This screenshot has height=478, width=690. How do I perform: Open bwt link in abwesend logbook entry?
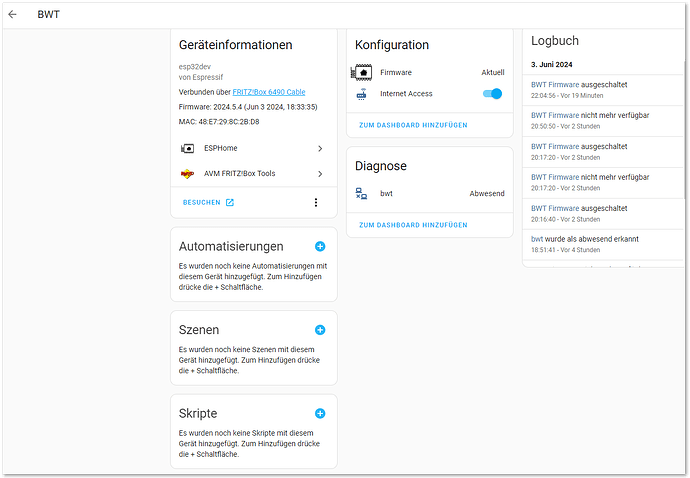click(537, 239)
